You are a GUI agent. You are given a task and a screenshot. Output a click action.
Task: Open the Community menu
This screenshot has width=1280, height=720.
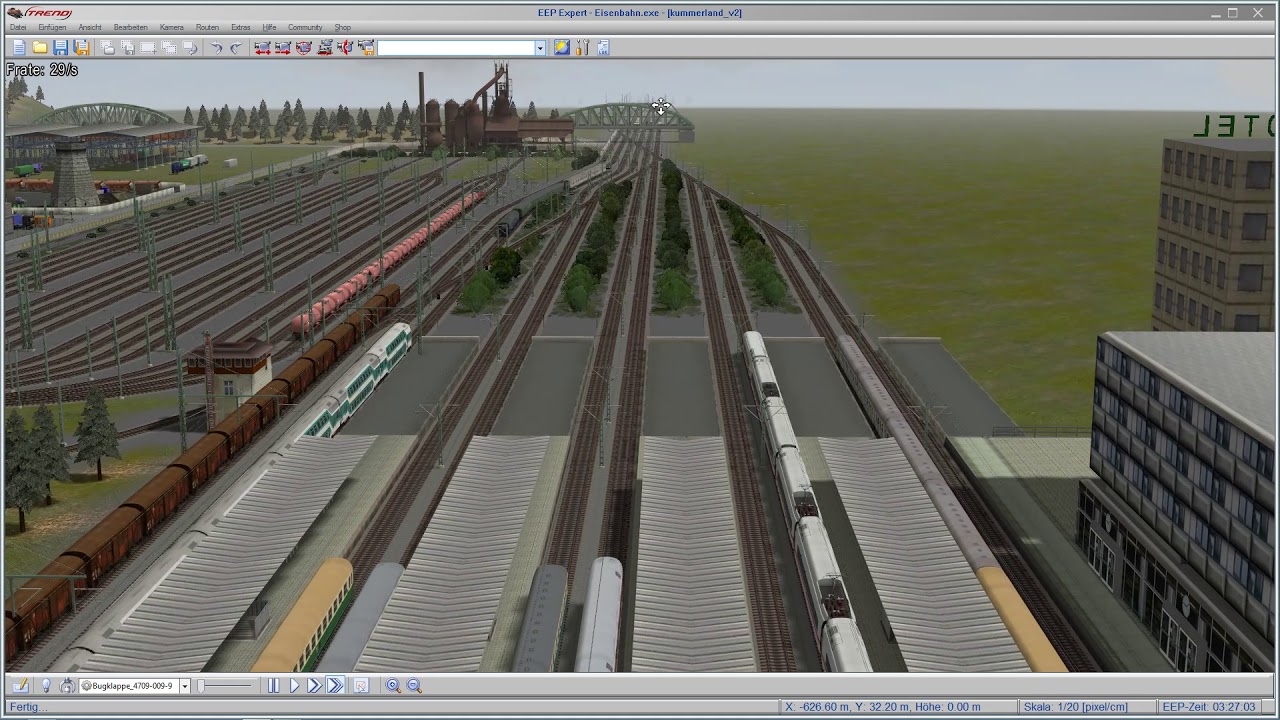coord(305,27)
